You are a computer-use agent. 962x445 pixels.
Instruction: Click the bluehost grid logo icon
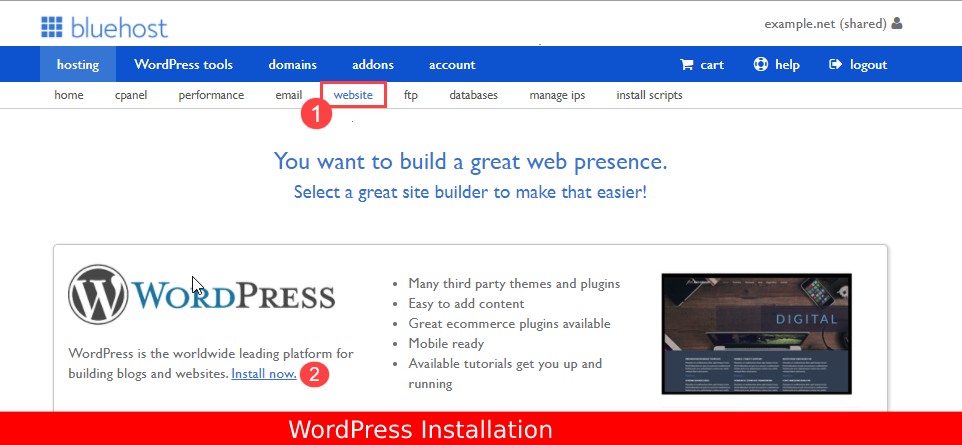pos(52,27)
